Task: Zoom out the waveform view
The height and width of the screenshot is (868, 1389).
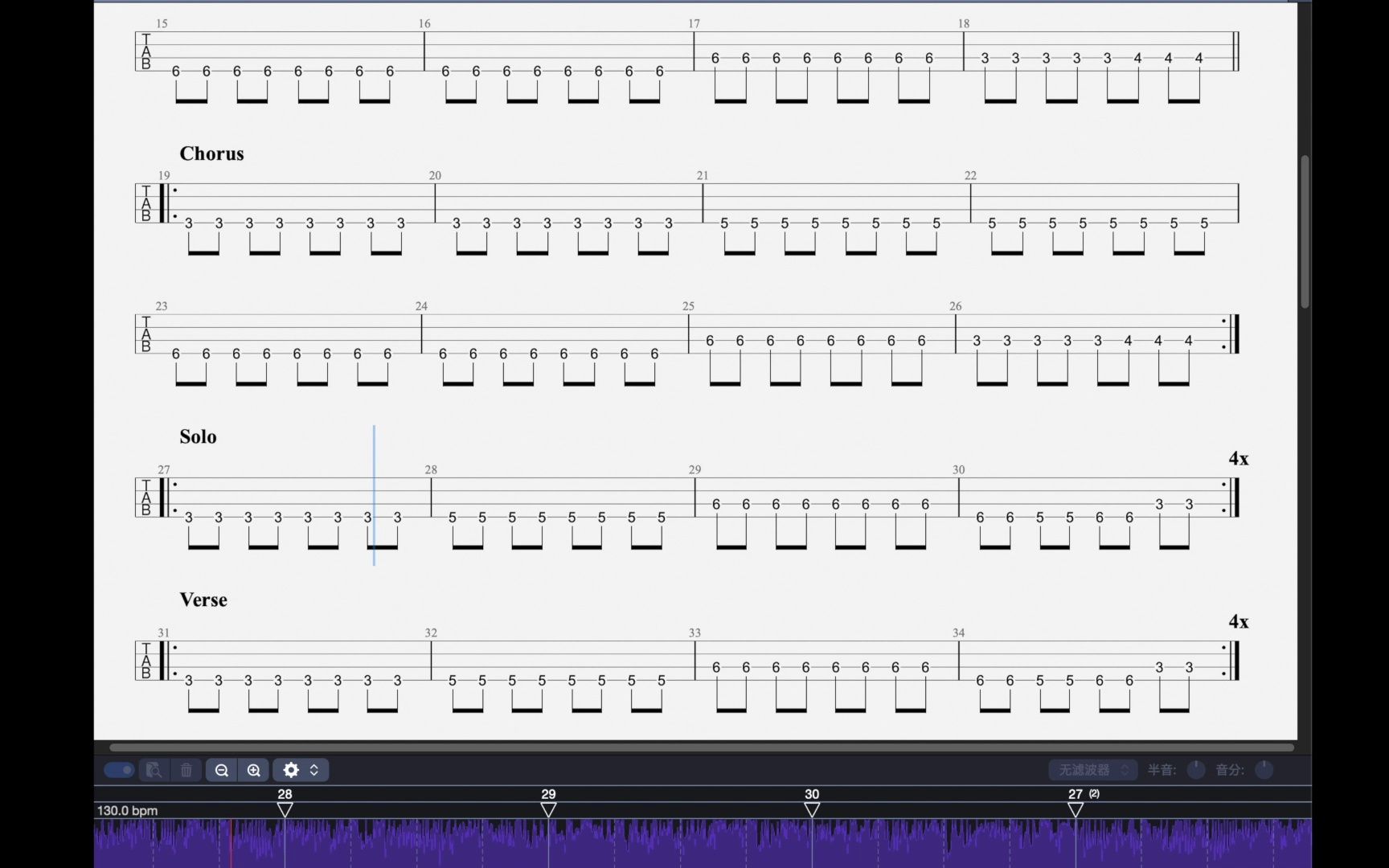Action: [x=222, y=770]
